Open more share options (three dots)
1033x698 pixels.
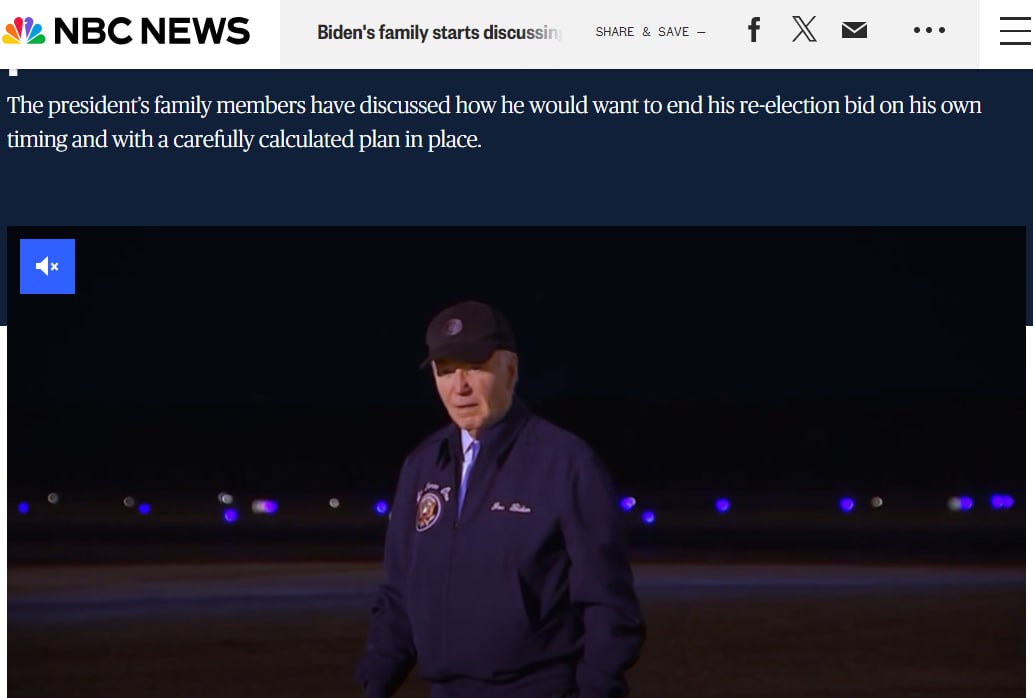pos(929,30)
